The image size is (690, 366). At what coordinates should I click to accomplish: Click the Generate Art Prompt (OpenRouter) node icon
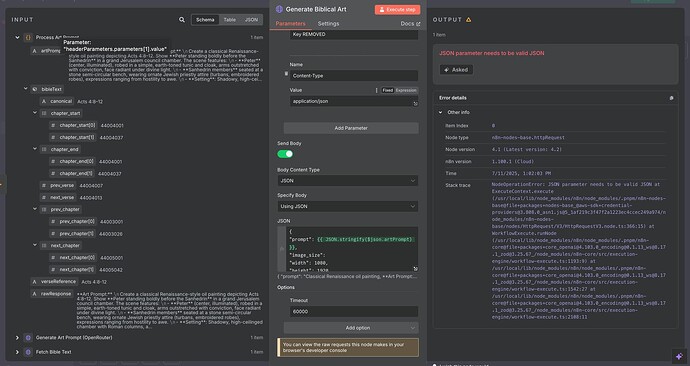28,338
